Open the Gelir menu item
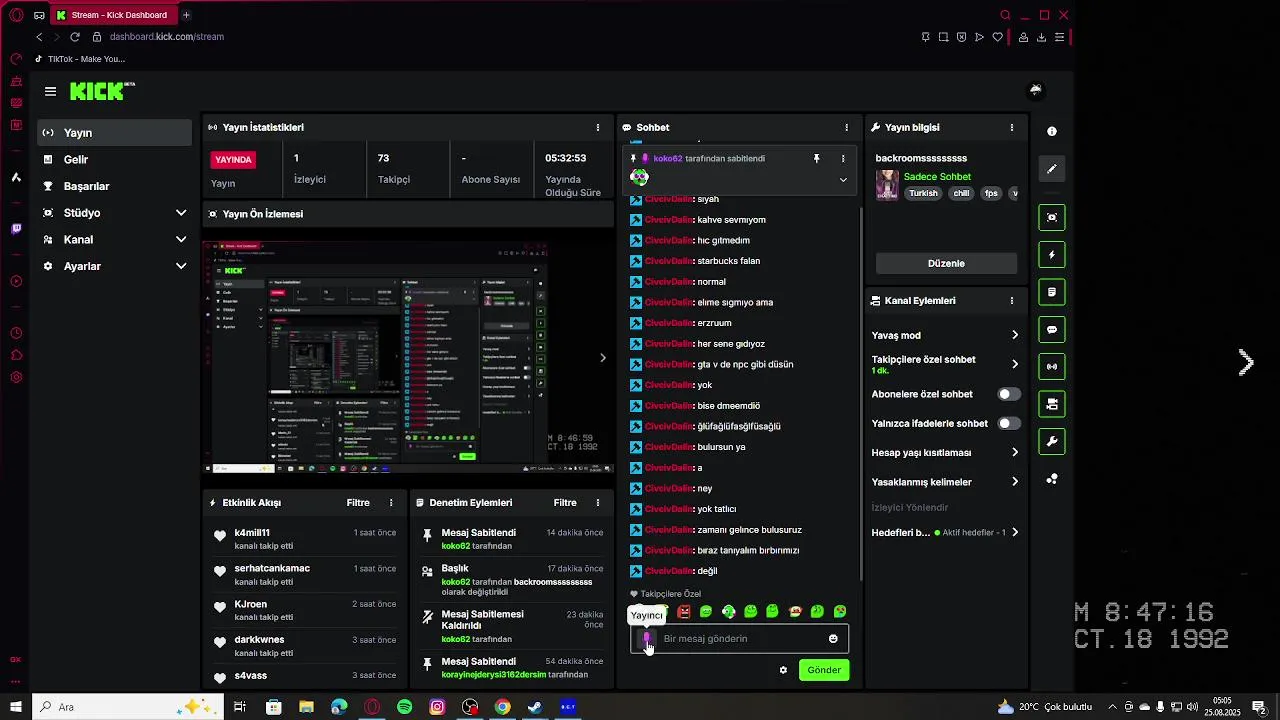 click(115, 160)
